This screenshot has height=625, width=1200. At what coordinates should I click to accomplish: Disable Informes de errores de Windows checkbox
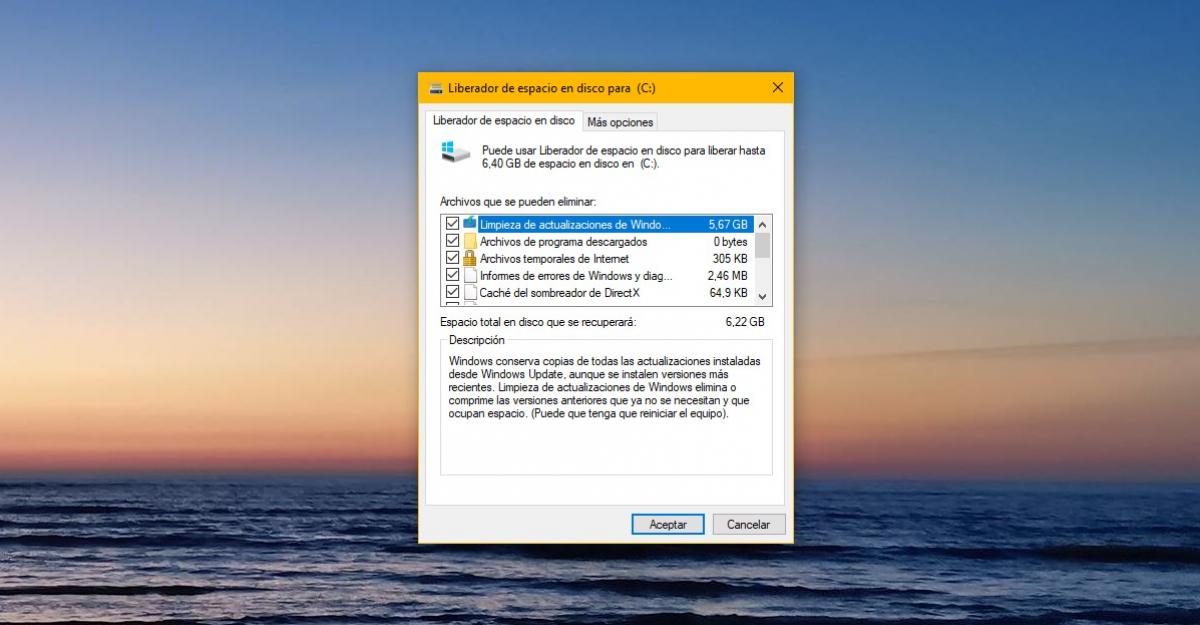coord(453,275)
